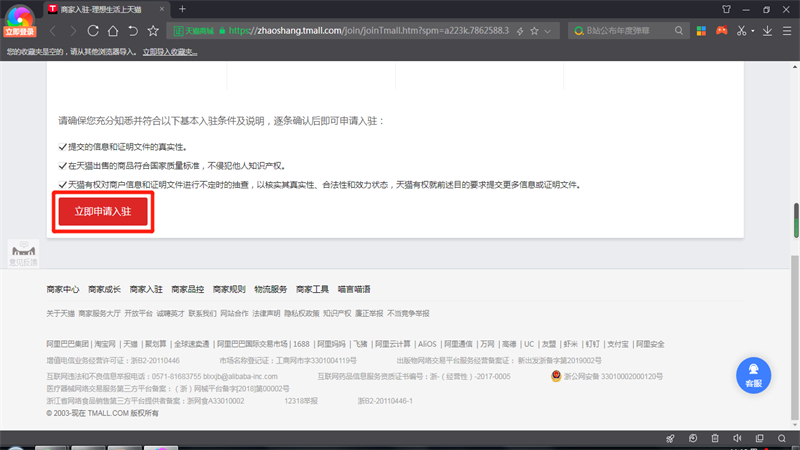Mute sound via the status bar speaker icon
The image size is (800, 450).
736,438
